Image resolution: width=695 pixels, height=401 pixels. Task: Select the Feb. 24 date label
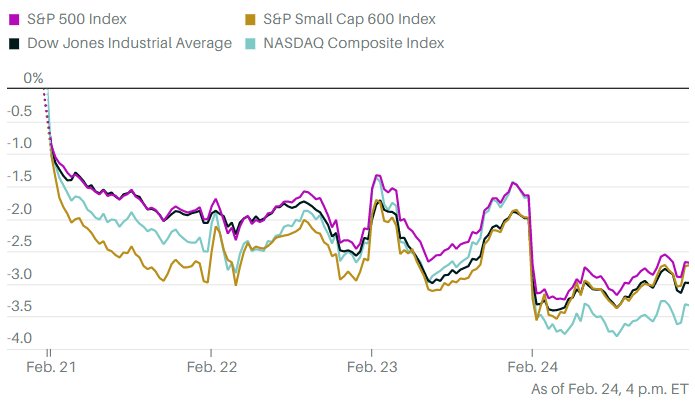coord(533,368)
